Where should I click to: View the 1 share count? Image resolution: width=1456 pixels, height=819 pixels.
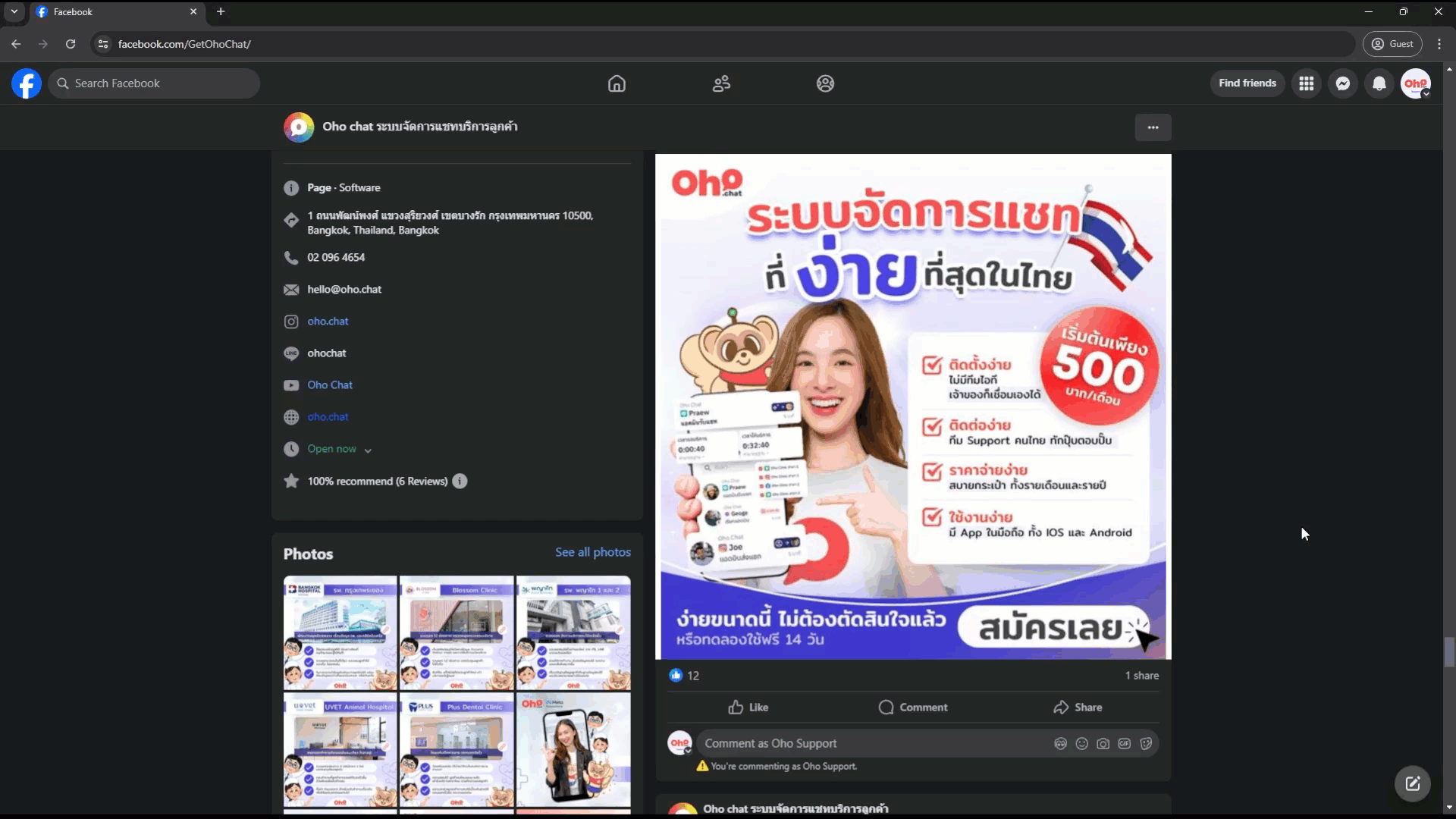coord(1142,676)
